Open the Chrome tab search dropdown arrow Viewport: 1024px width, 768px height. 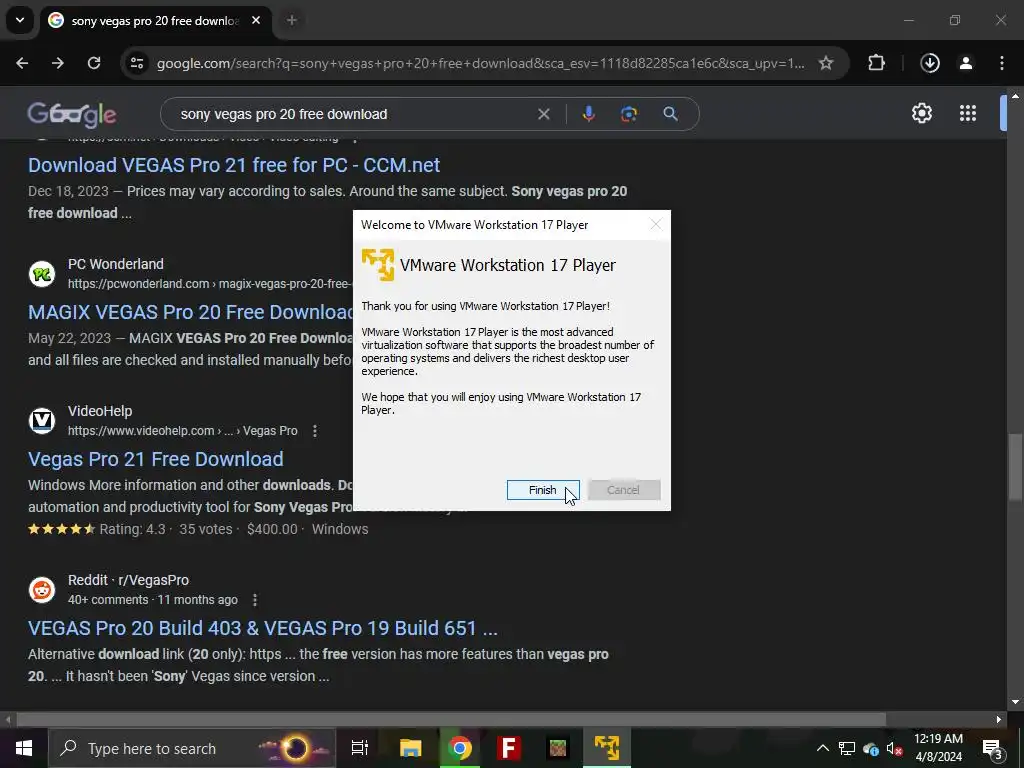20,20
